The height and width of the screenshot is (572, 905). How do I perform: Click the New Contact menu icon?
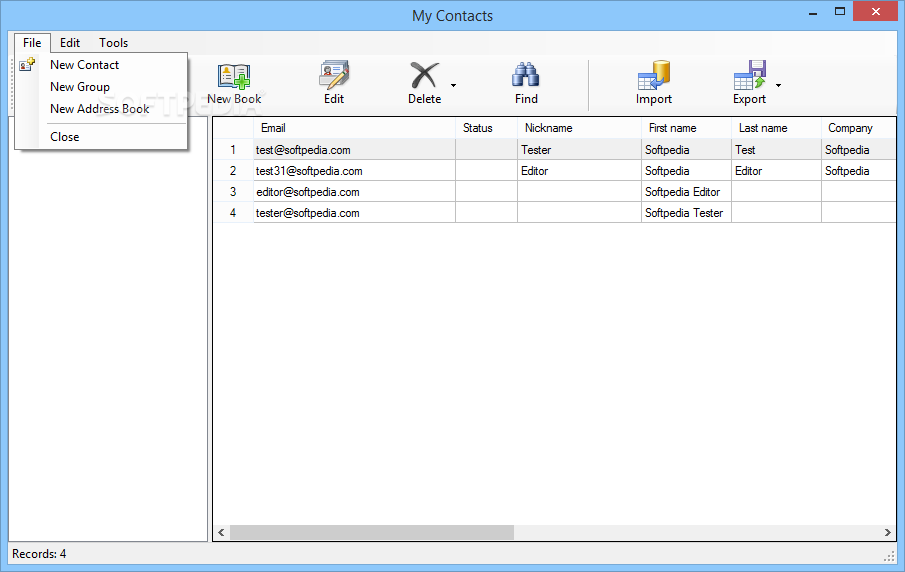(27, 65)
